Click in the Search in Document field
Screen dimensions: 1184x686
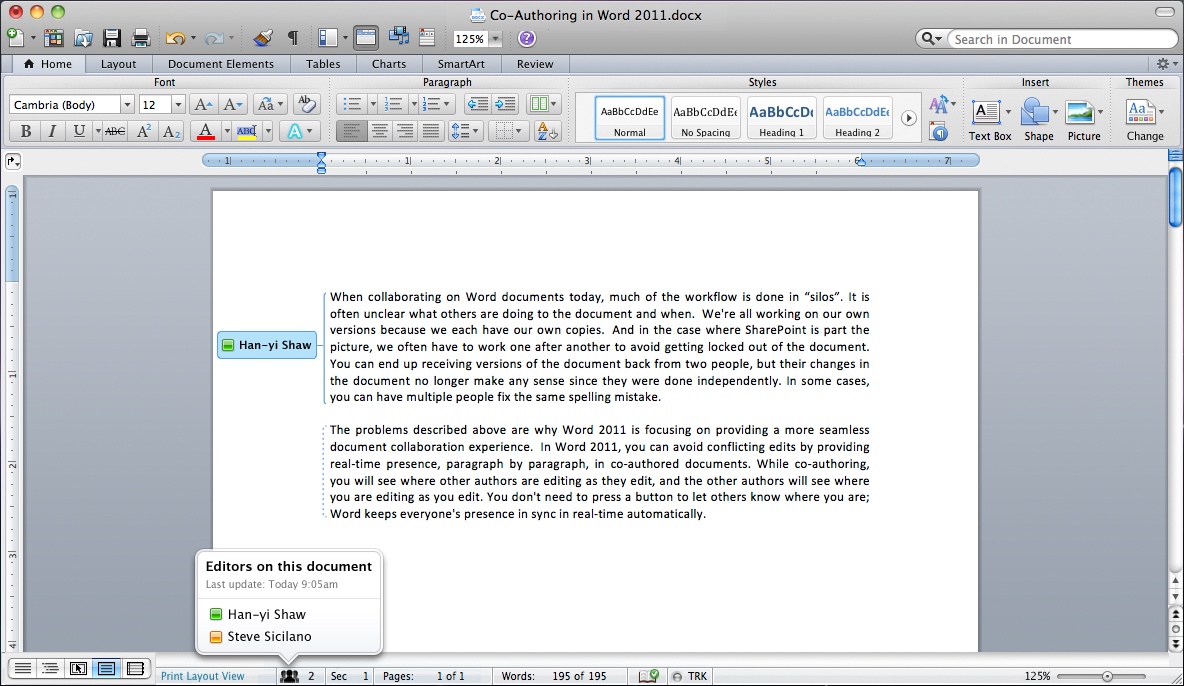pos(1063,39)
